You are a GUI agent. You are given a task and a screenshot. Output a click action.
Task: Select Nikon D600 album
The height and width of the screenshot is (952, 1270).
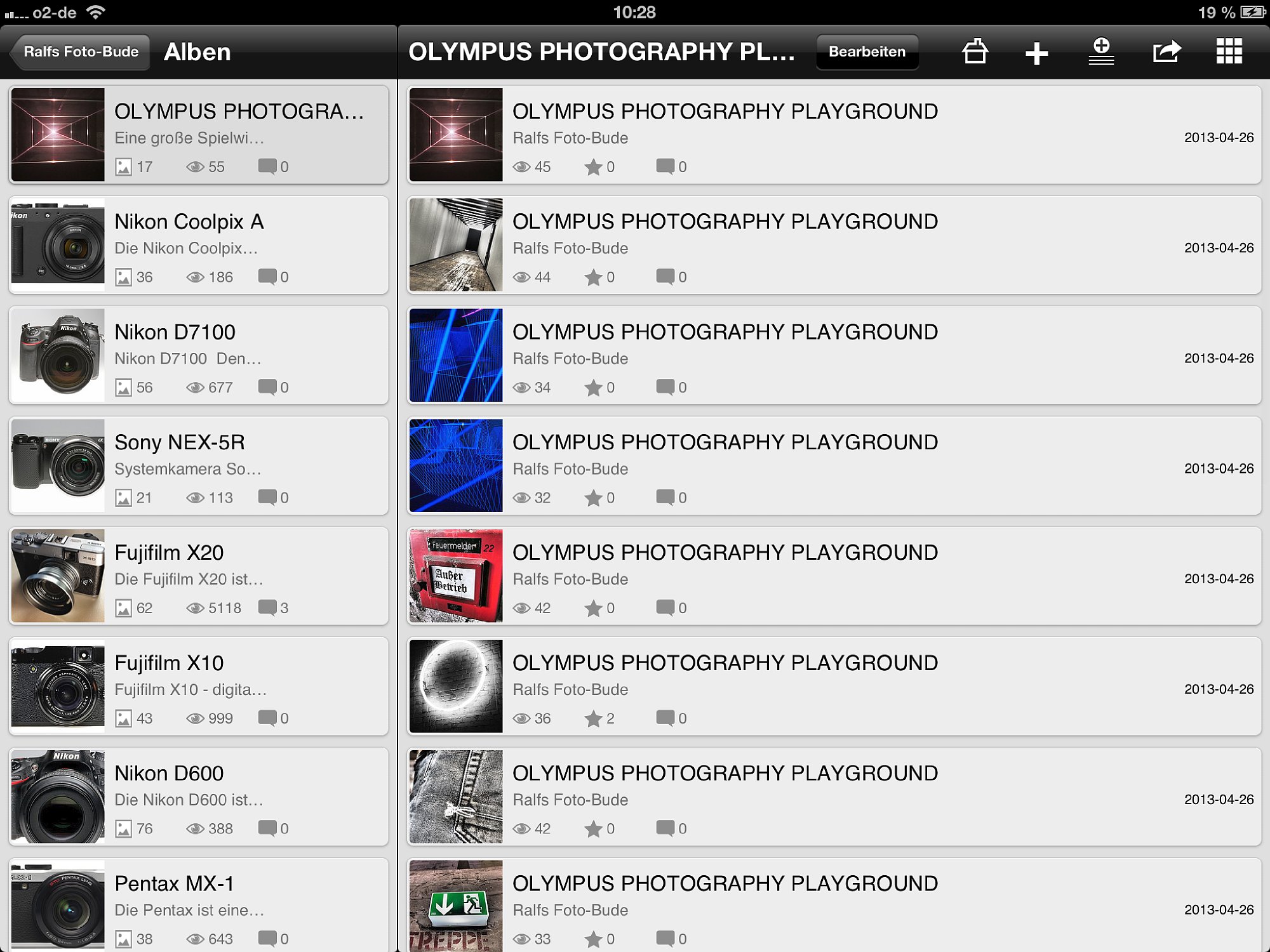point(199,797)
